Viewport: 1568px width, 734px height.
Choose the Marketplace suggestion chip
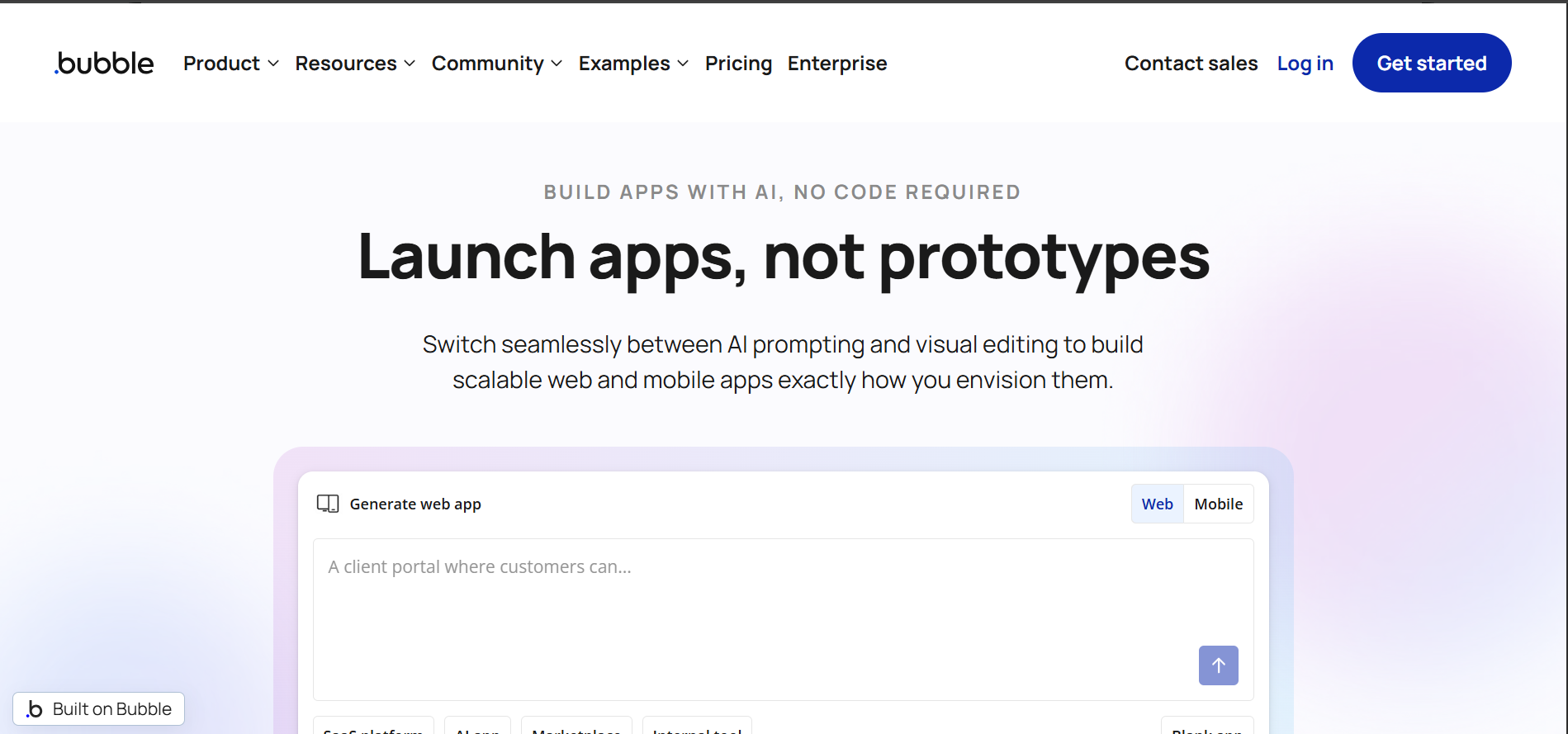(x=576, y=727)
